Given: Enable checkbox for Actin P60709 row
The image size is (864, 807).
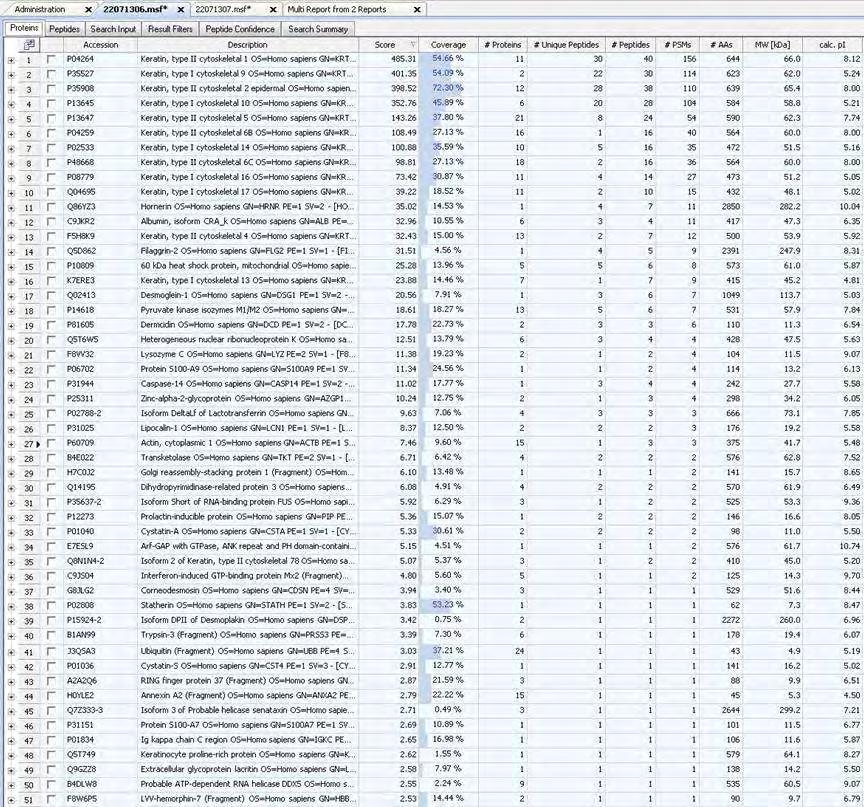Looking at the screenshot, I should pyautogui.click(x=51, y=443).
